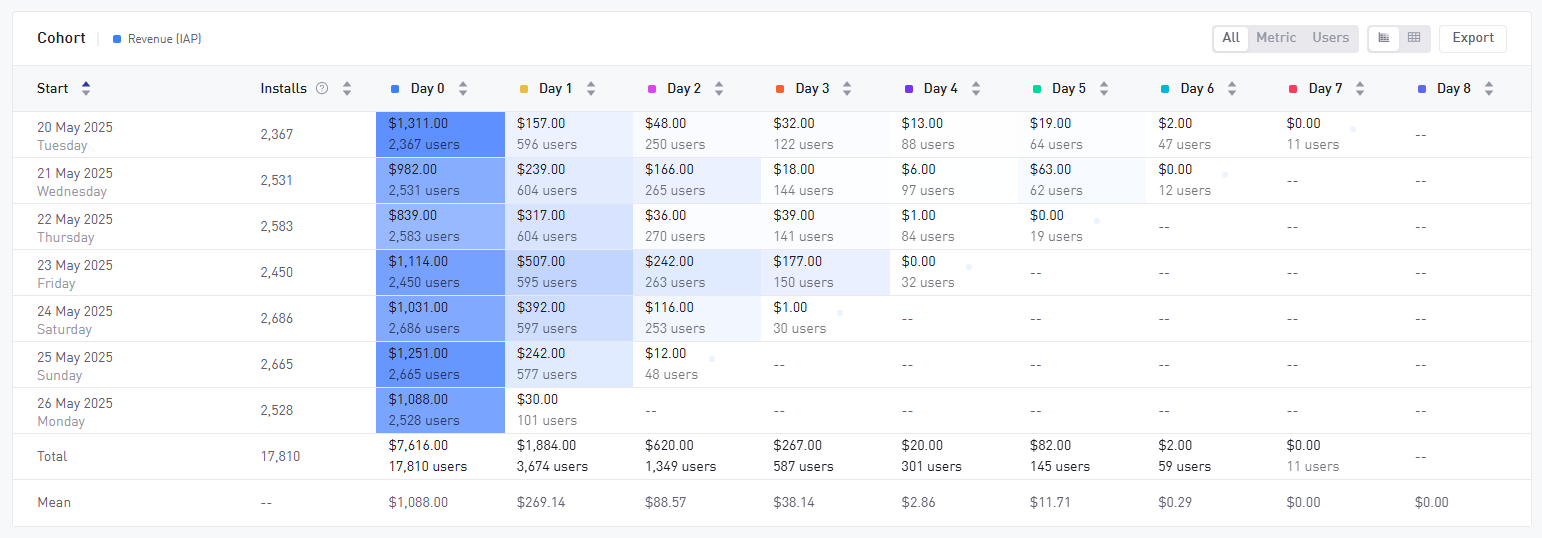Image resolution: width=1542 pixels, height=538 pixels.
Task: Click the purple Day 4 color marker
Action: coord(908,89)
